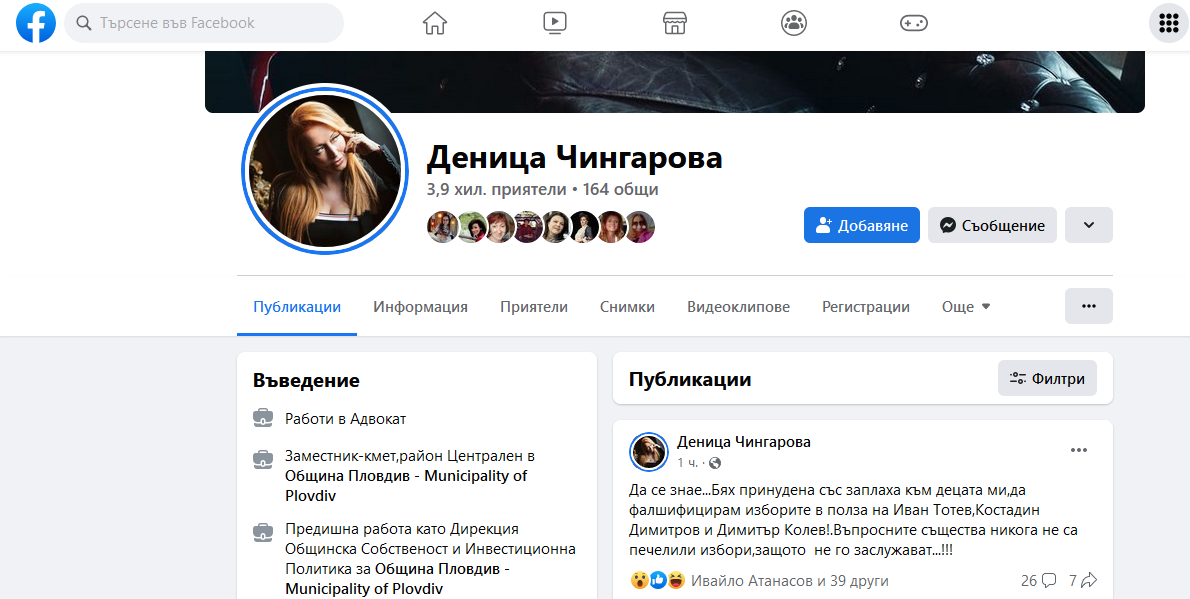Expand the chevron button beside Съобщение
This screenshot has width=1190, height=599.
tap(1088, 225)
